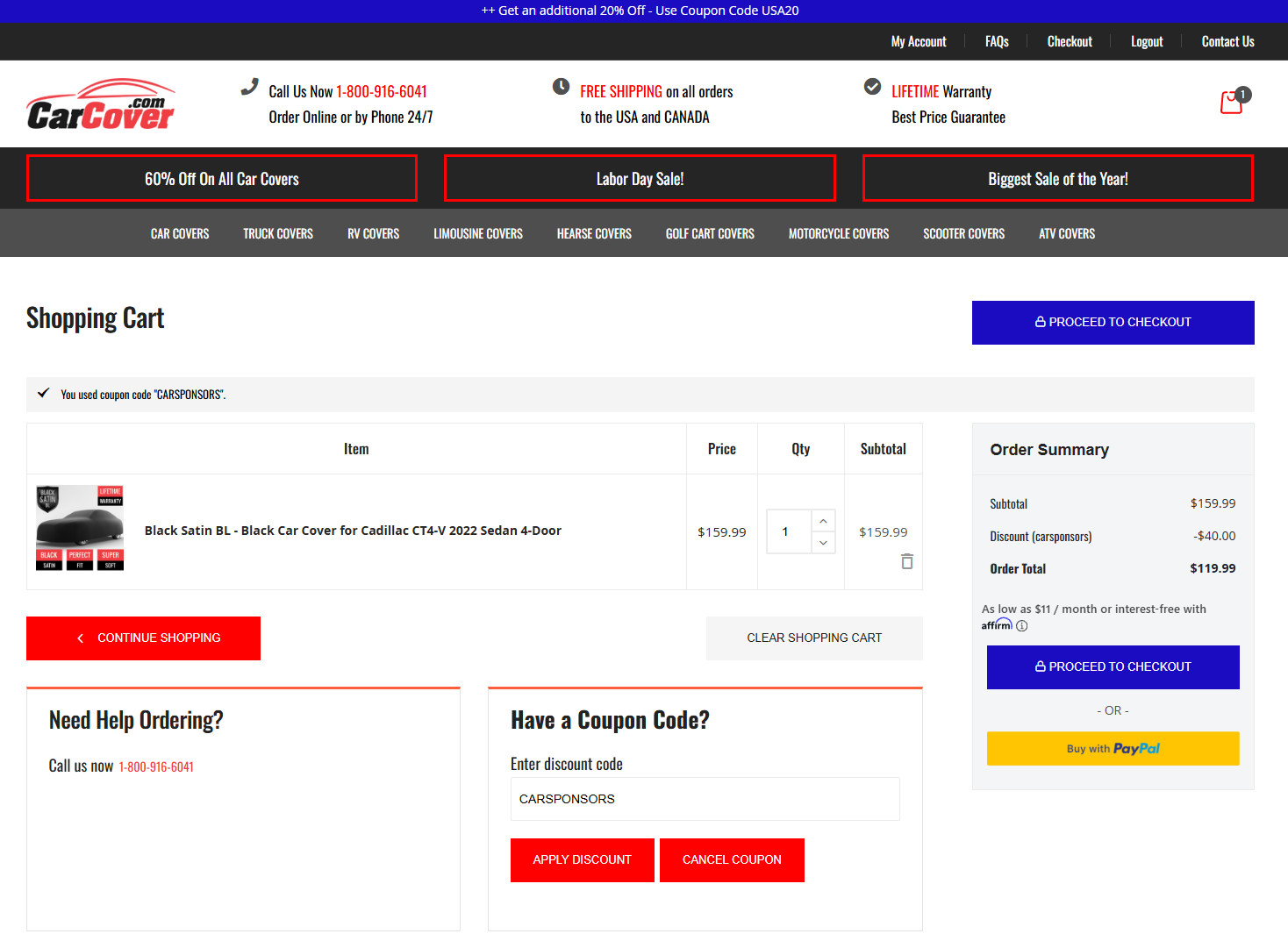The height and width of the screenshot is (948, 1288).
Task: Open the Motorcycle Covers menu
Action: pyautogui.click(x=838, y=233)
